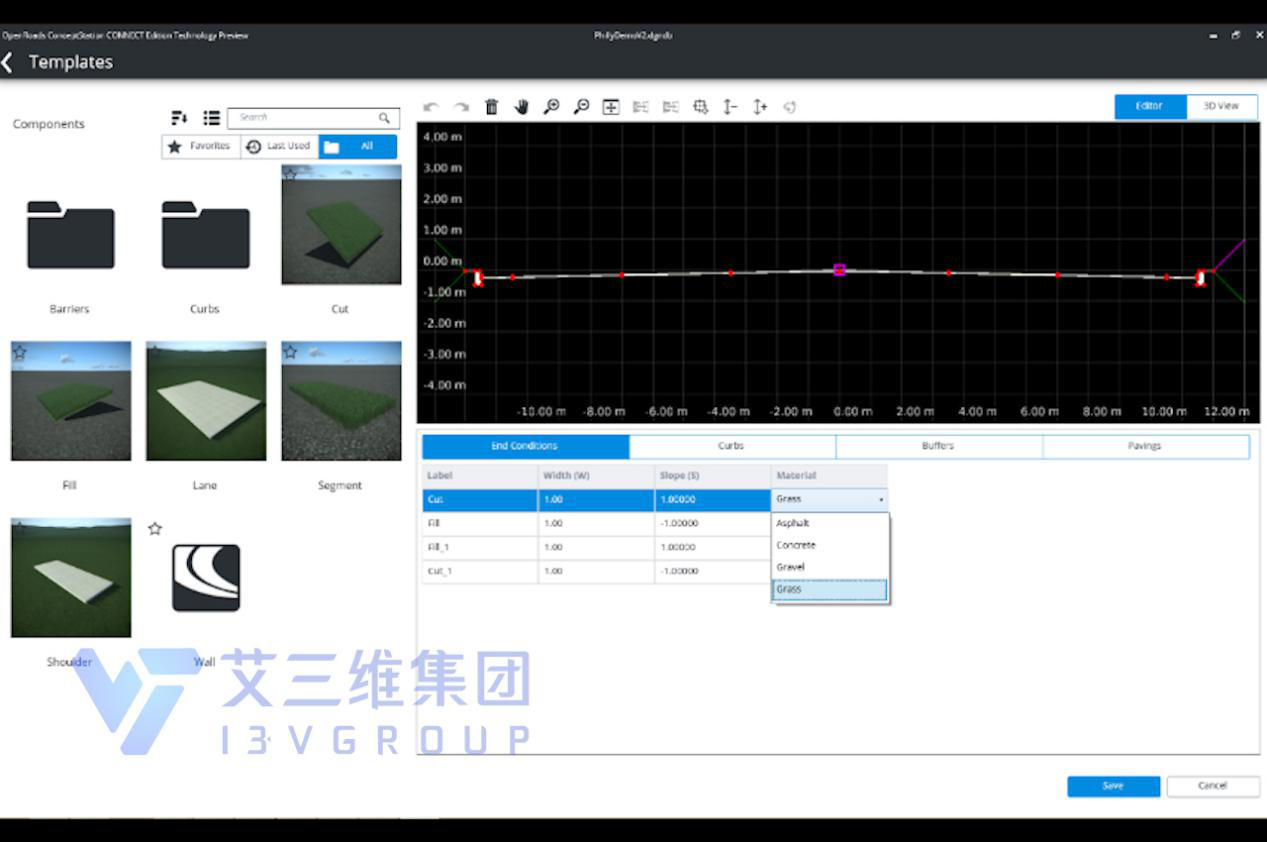Switch to the 3D View

tap(1221, 106)
